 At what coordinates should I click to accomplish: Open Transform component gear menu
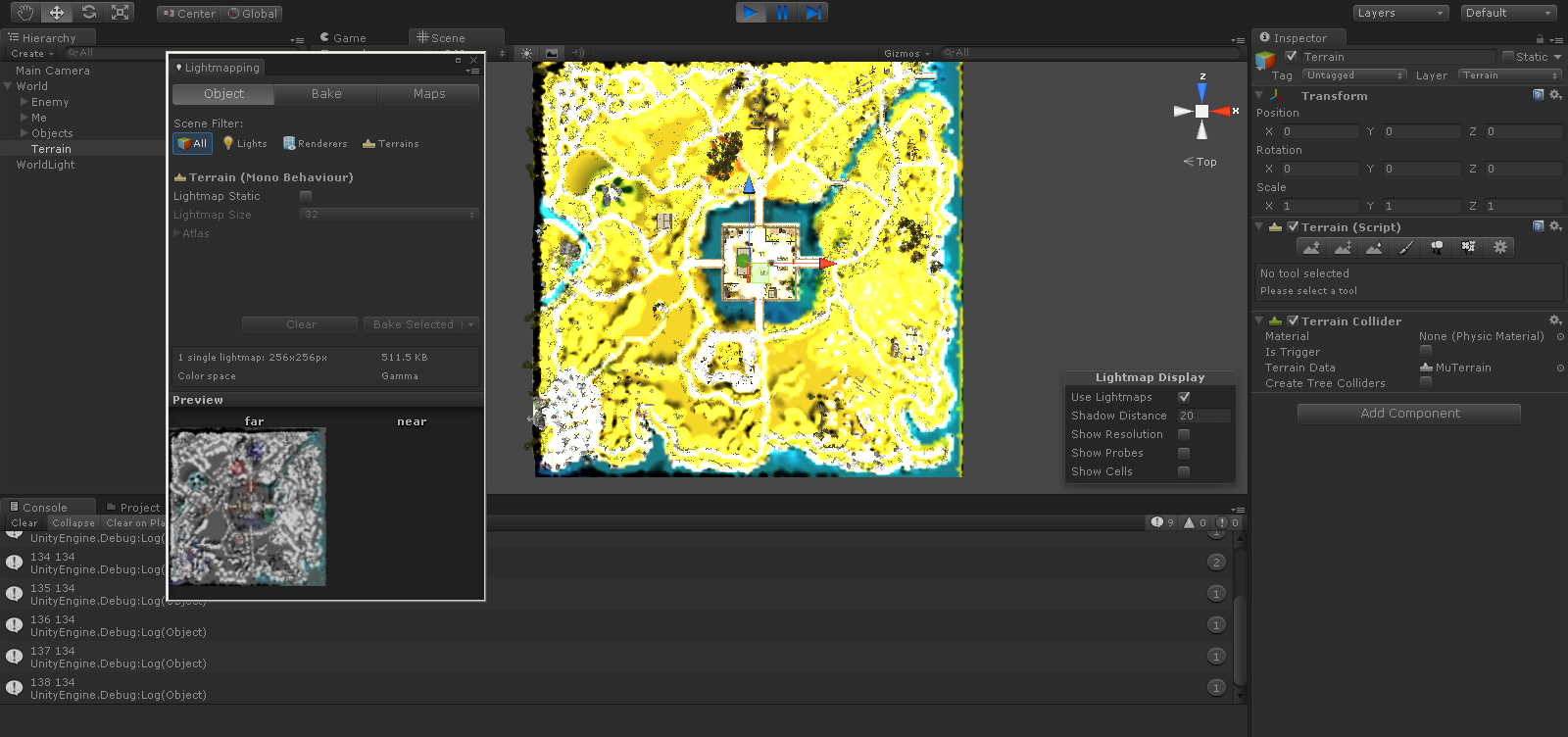[x=1555, y=95]
